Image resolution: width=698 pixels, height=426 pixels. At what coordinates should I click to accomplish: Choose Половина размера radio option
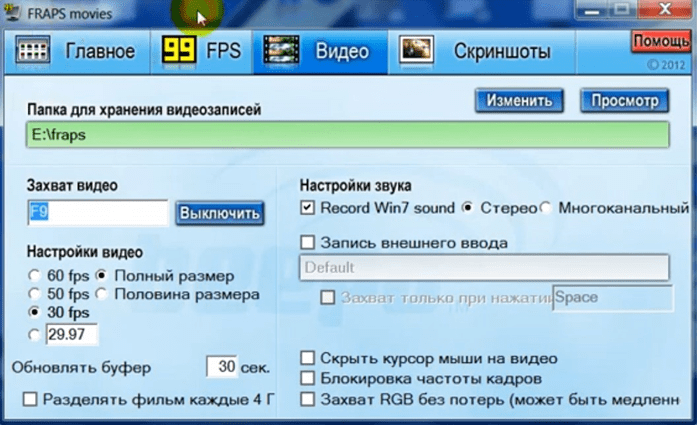102,294
